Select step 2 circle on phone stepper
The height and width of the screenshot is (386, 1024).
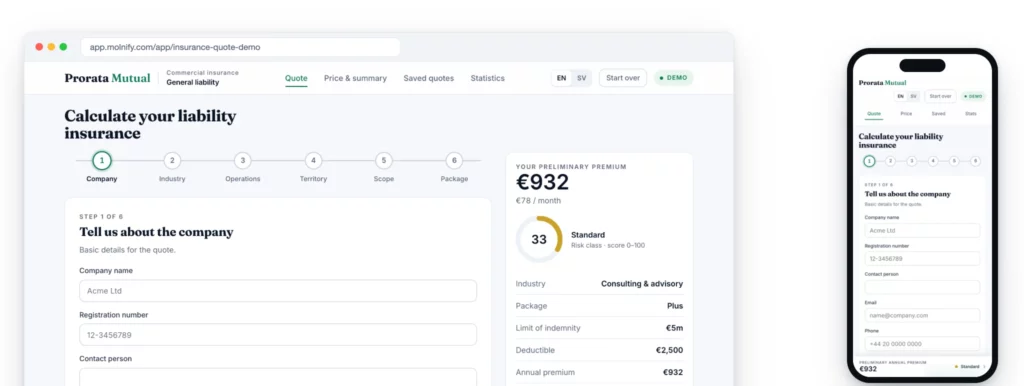[x=890, y=161]
